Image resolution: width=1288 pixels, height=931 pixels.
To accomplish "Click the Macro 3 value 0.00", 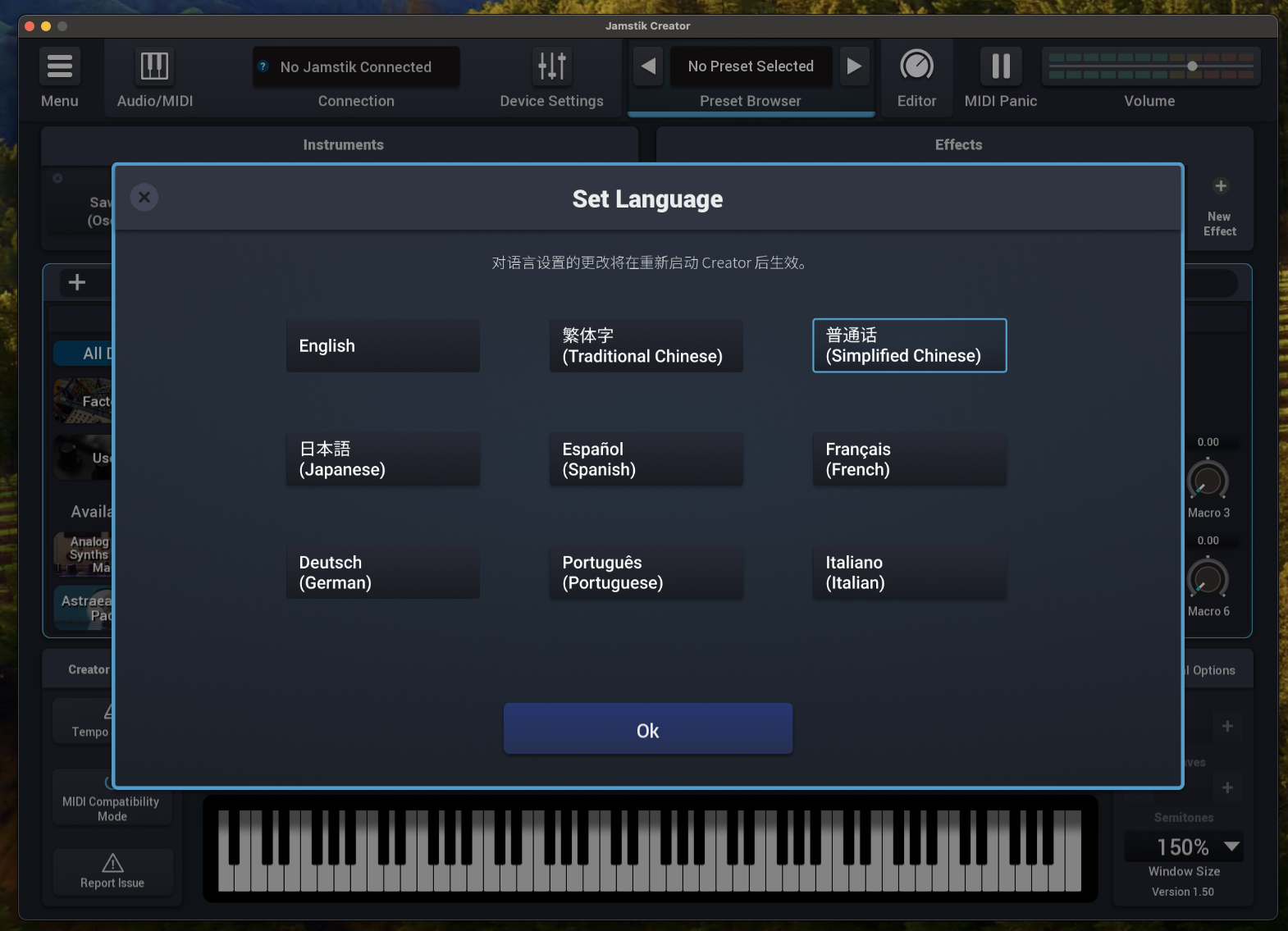I will (1208, 442).
